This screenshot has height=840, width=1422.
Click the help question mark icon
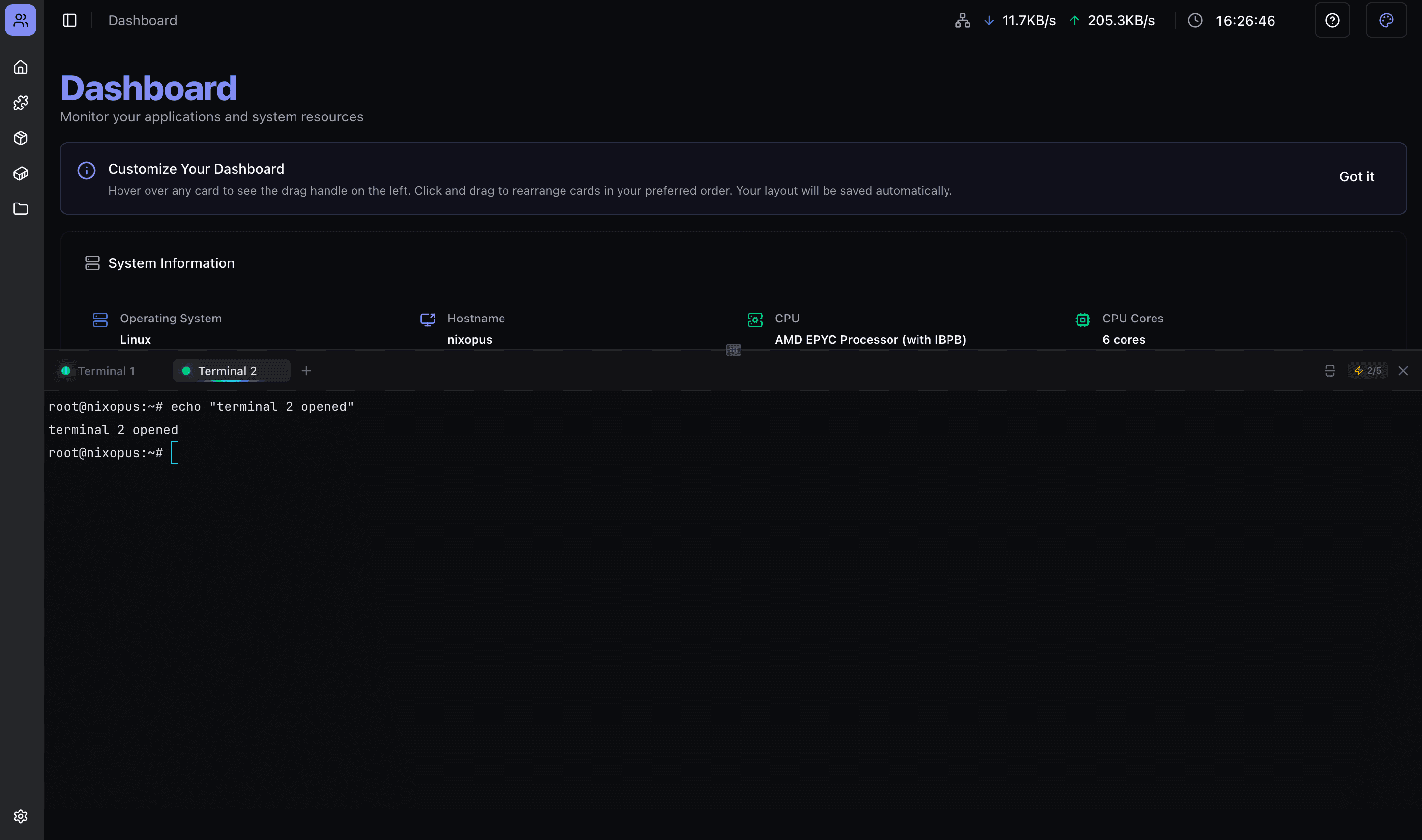1332,20
